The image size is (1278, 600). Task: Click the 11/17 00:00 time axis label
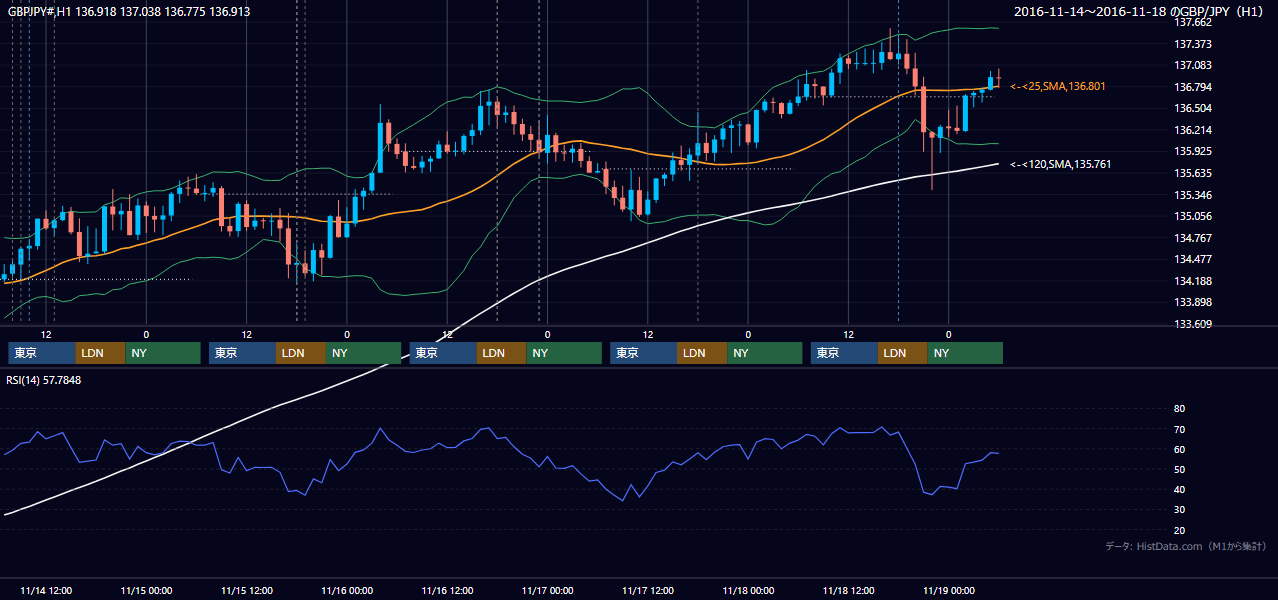(548, 590)
